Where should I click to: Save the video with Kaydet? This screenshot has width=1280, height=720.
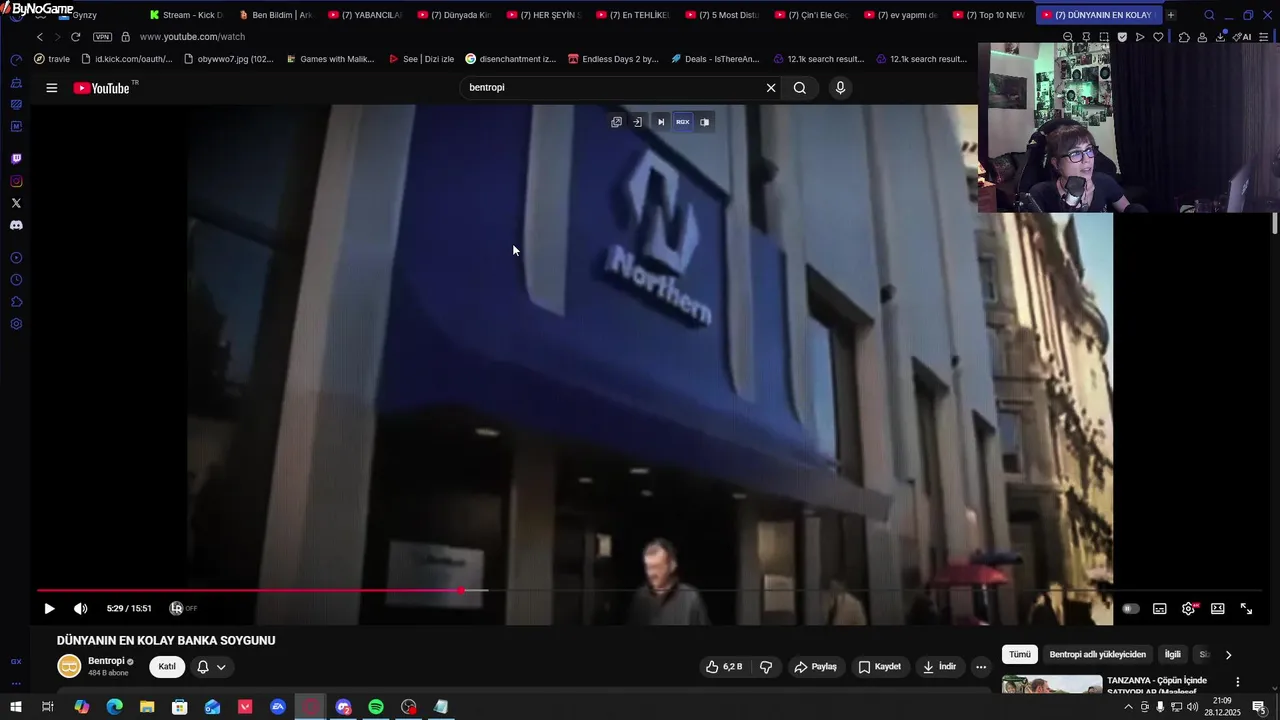point(880,667)
